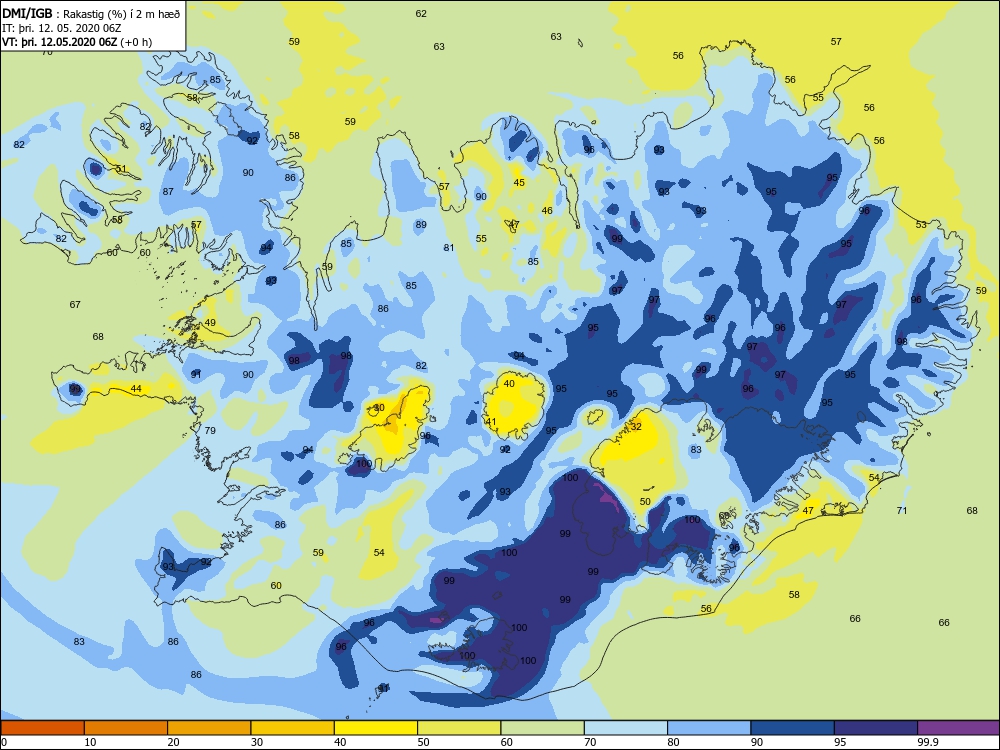The width and height of the screenshot is (1000, 750).
Task: Select the orange 10–20 legend color band
Action: pyautogui.click(x=126, y=728)
